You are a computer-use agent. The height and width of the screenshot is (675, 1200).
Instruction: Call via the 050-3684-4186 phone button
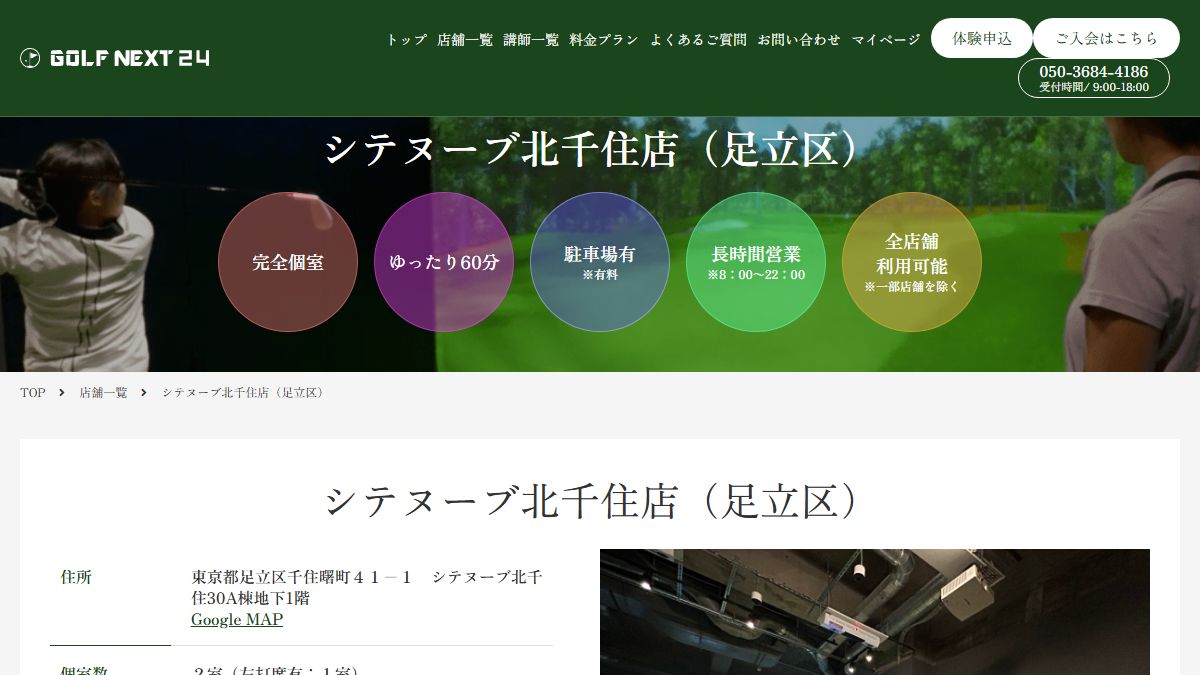(1094, 78)
